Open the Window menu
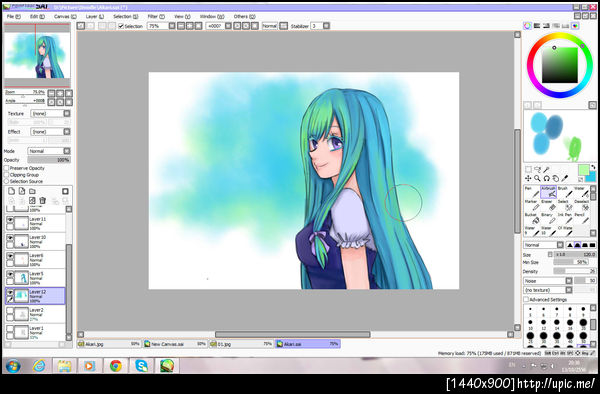This screenshot has height=394, width=600. pos(212,16)
